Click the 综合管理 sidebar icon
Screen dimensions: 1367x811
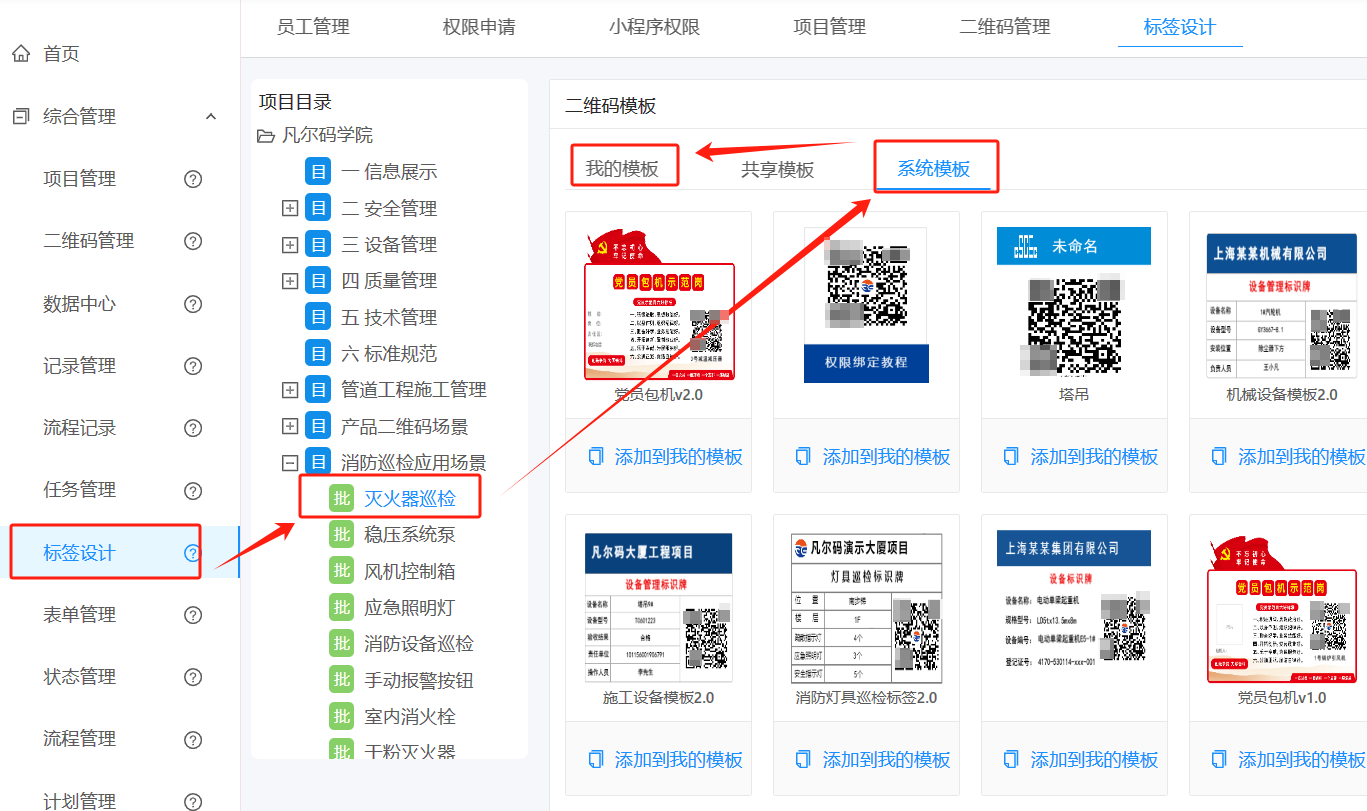(19, 115)
